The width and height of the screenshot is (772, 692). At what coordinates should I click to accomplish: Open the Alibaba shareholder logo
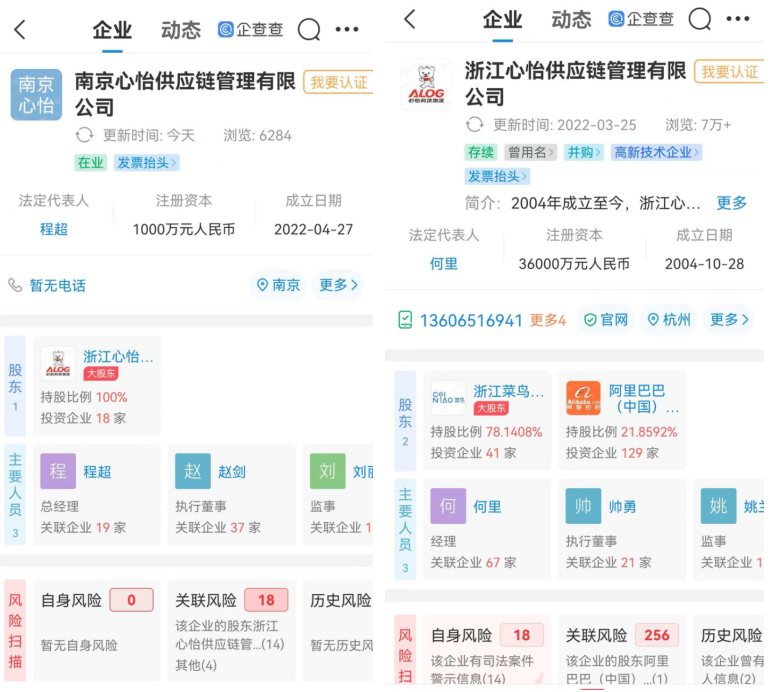583,398
